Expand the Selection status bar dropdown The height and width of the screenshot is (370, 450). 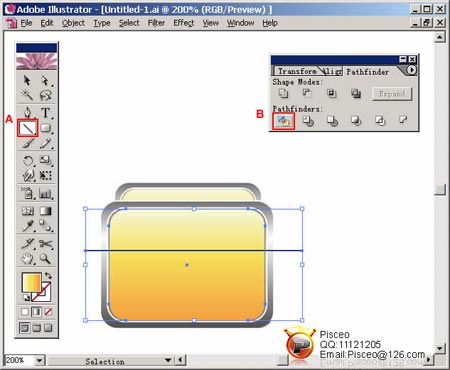tap(168, 360)
